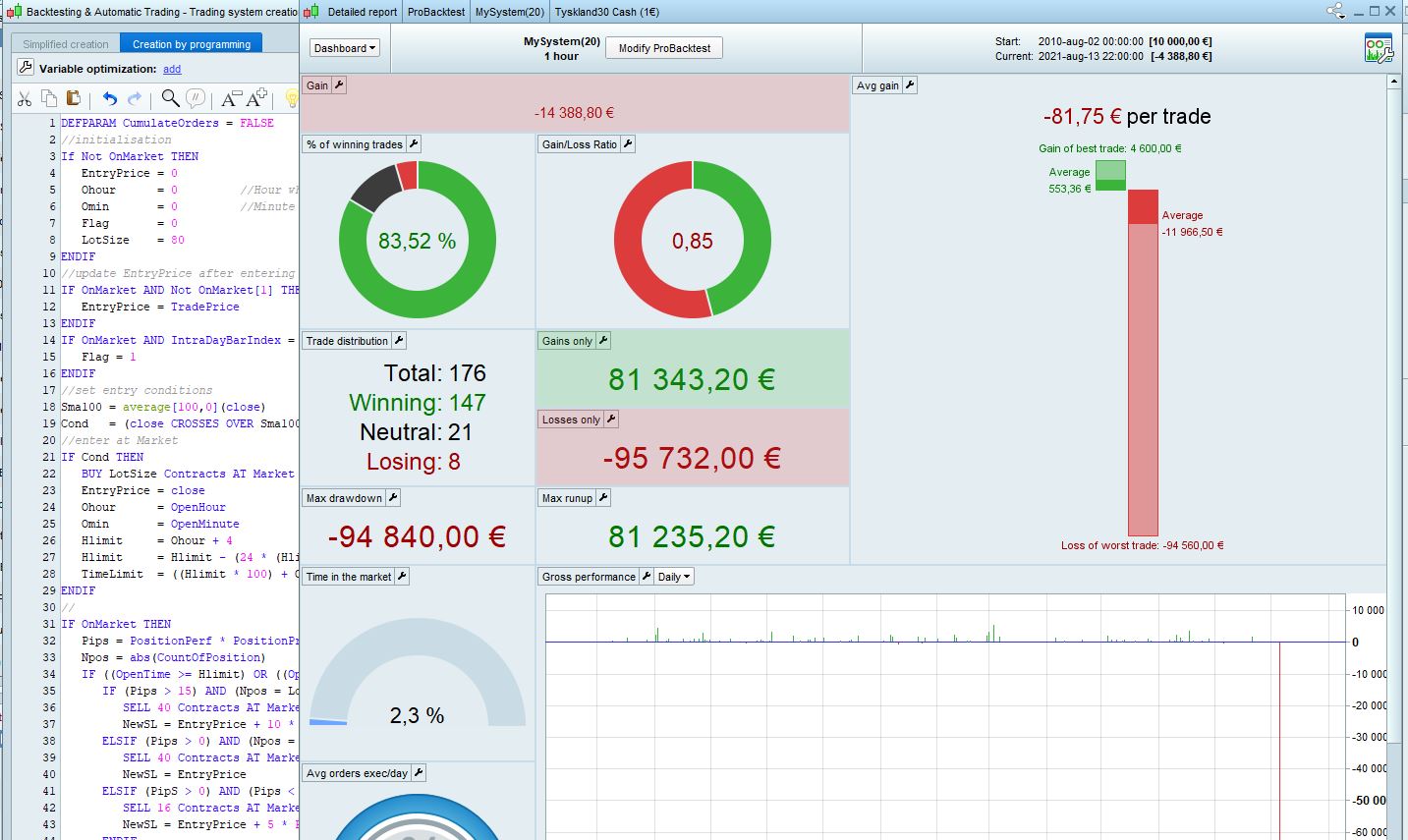The height and width of the screenshot is (840, 1408).
Task: Click the Modify ProBacktest button
Action: pos(664,48)
